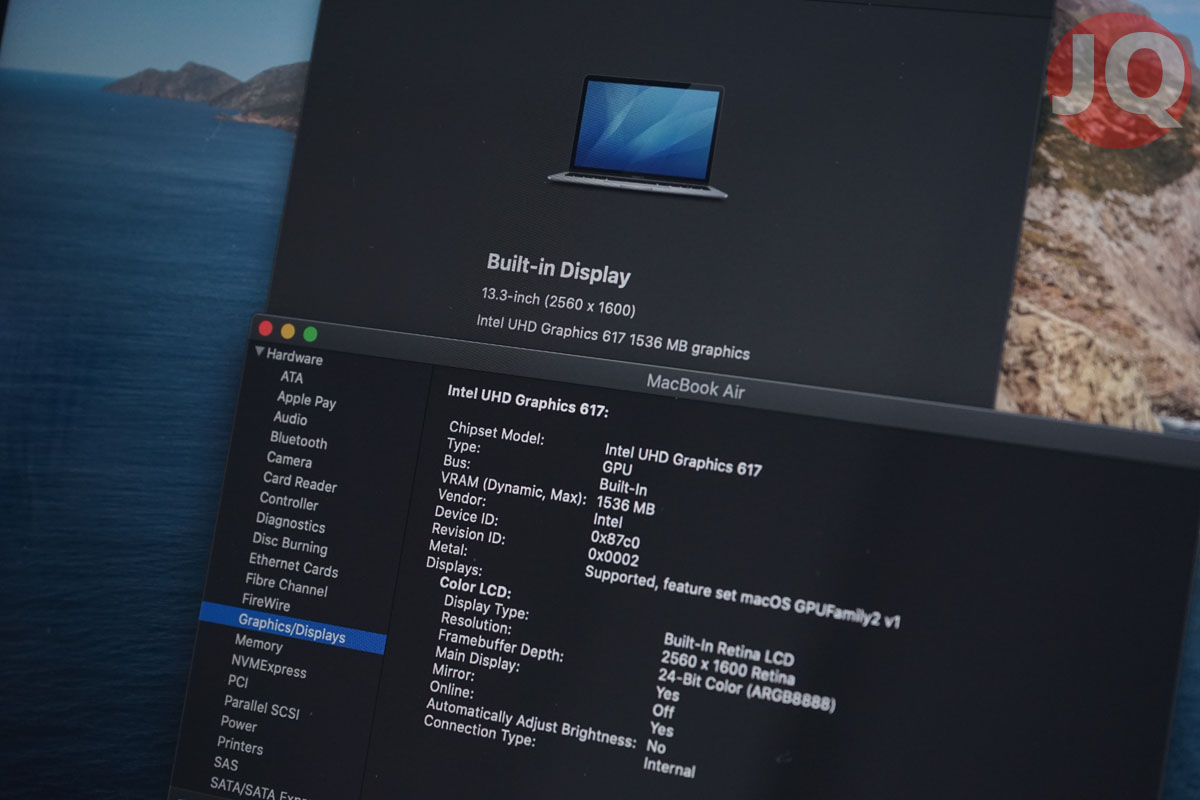Screen dimensions: 1200x800
Task: Select Controller in the sidebar
Action: pyautogui.click(x=288, y=501)
